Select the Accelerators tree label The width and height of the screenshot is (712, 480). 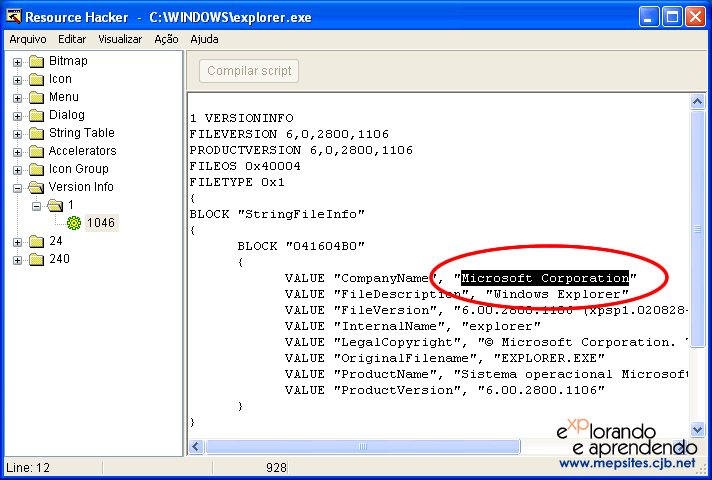pos(83,151)
